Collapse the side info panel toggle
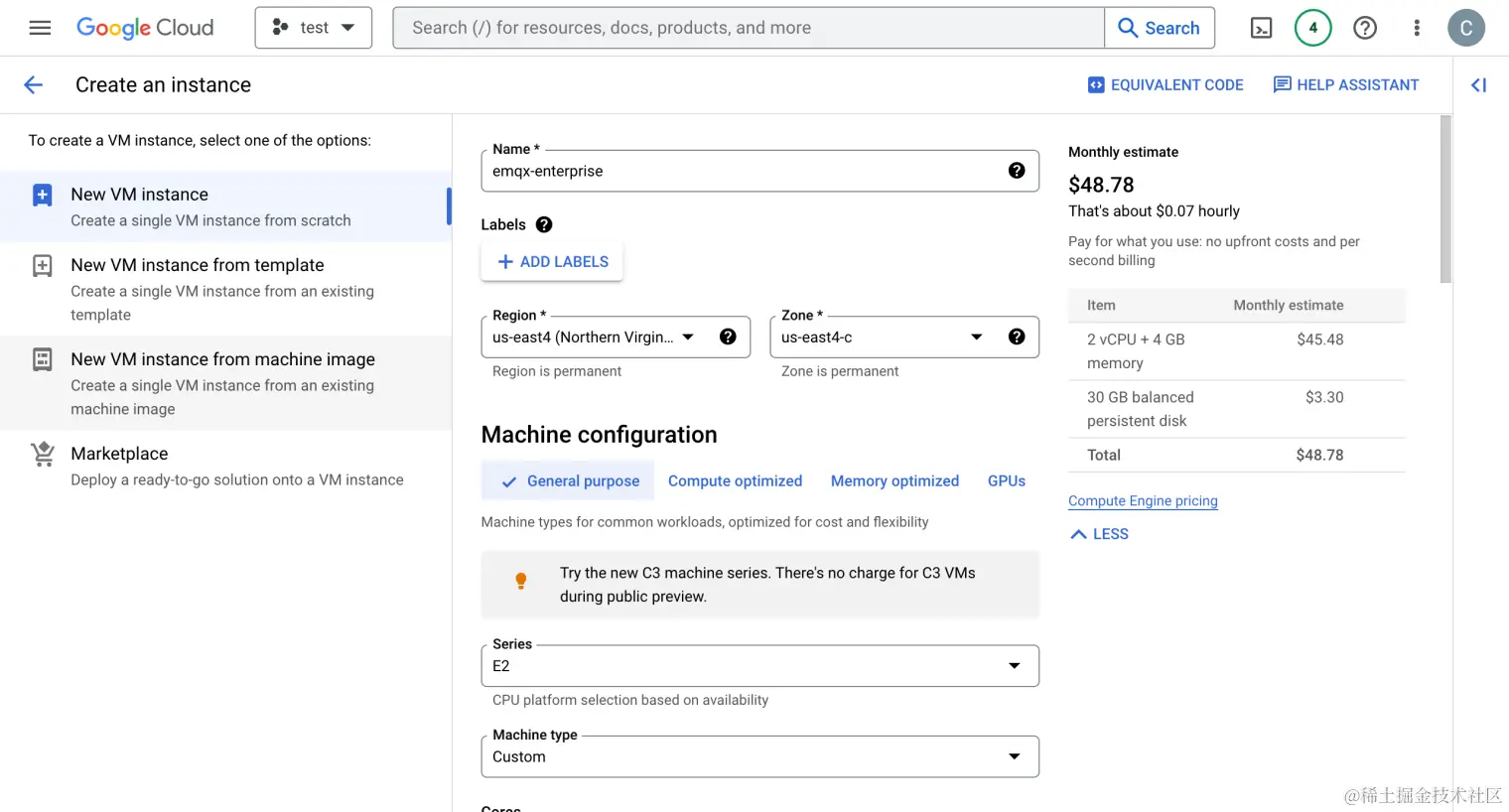Image resolution: width=1509 pixels, height=812 pixels. pos(1479,85)
